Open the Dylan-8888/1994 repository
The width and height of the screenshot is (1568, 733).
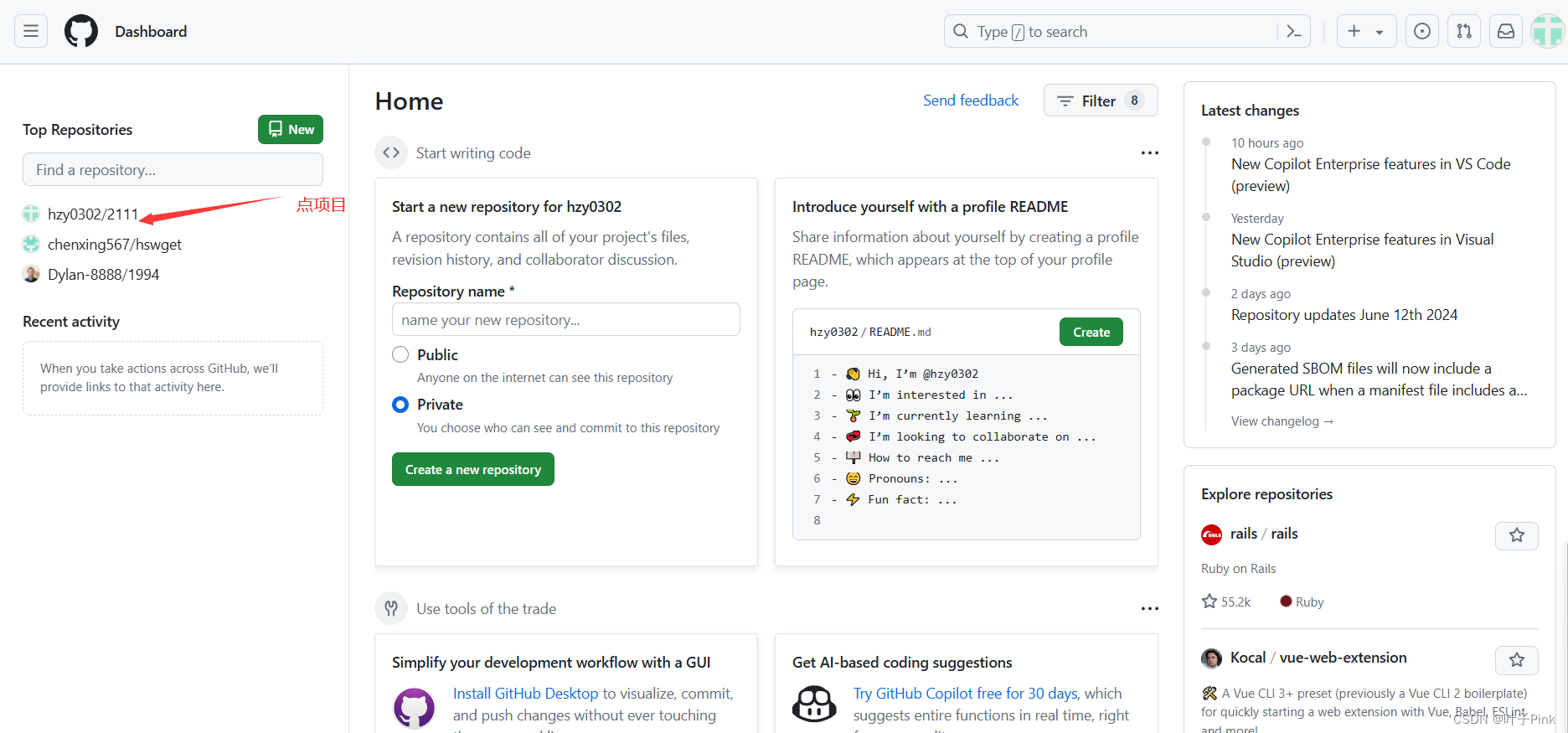click(103, 274)
